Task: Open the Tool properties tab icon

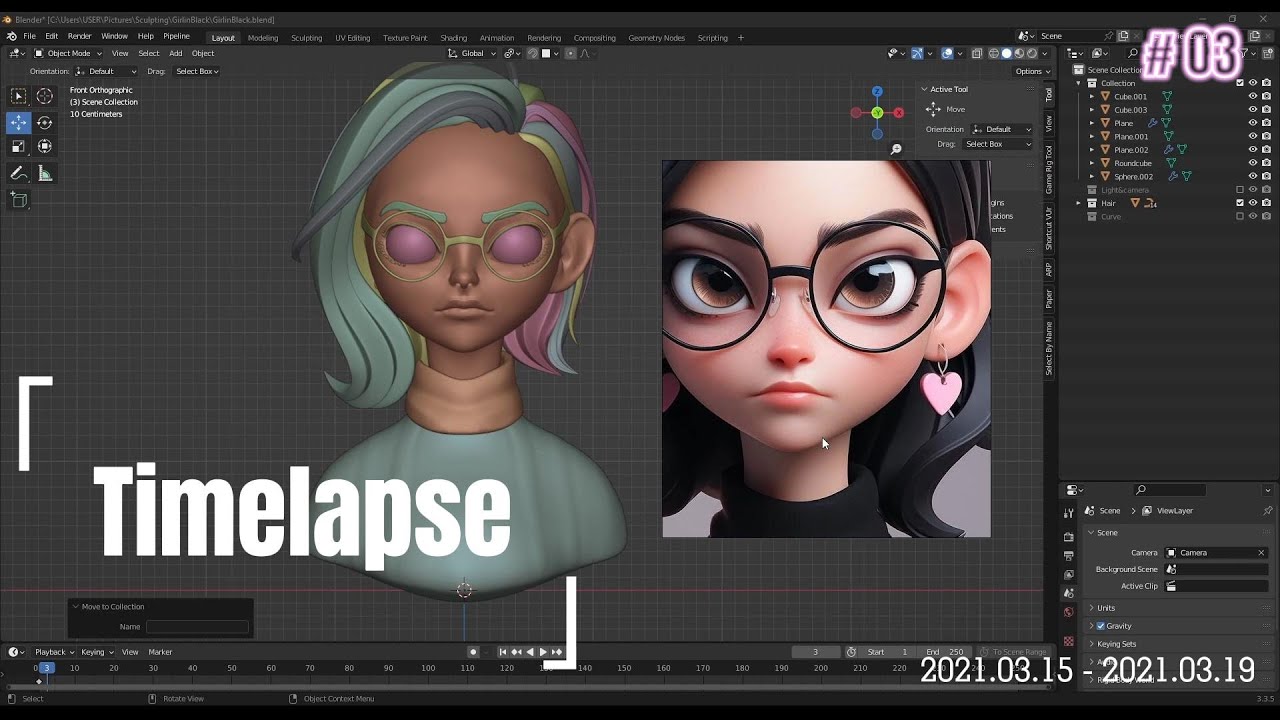Action: click(1069, 513)
